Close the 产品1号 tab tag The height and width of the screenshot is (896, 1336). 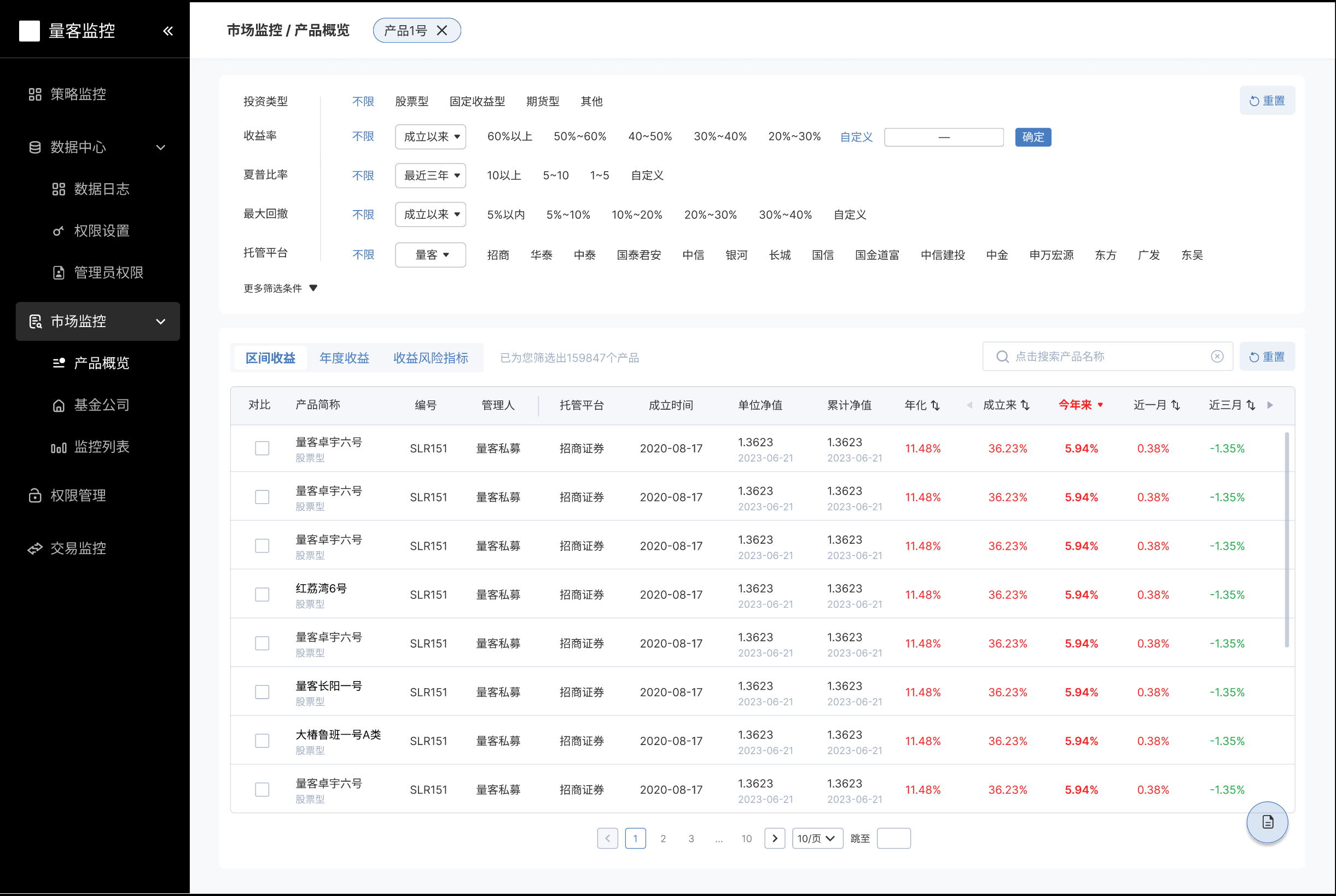(442, 30)
